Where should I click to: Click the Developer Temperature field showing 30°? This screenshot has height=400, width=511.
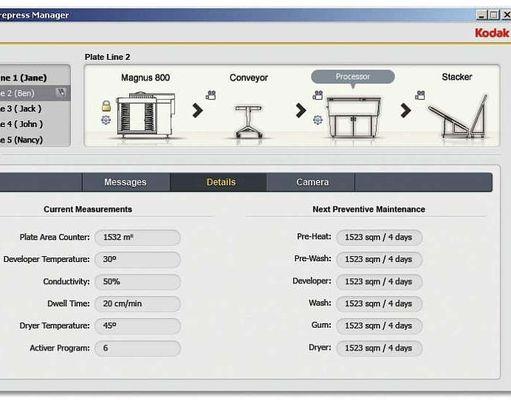[138, 259]
